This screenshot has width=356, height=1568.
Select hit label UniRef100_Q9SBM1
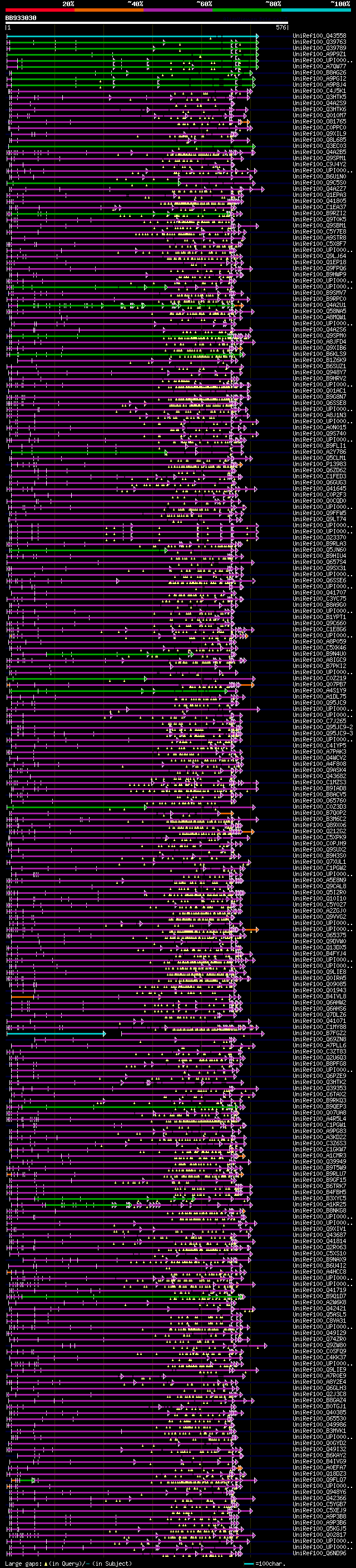(319, 225)
